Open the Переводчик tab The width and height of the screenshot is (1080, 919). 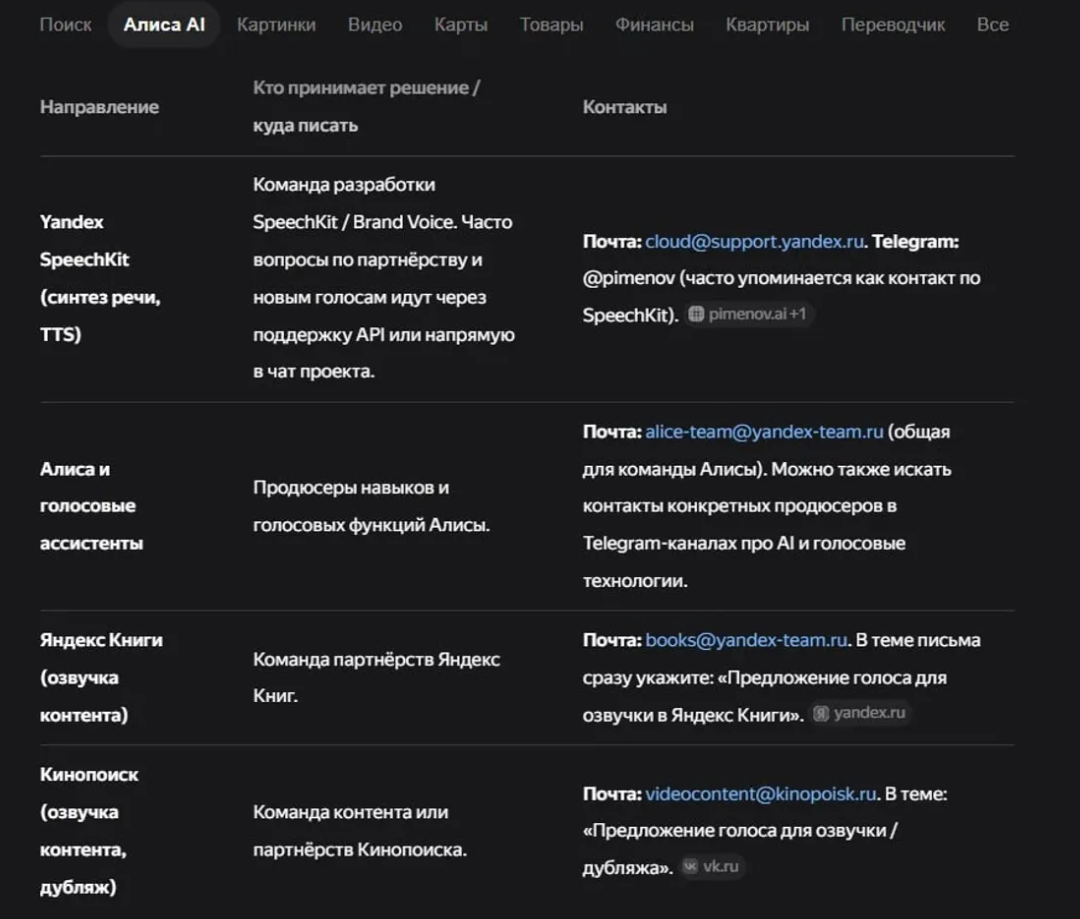[x=893, y=25]
